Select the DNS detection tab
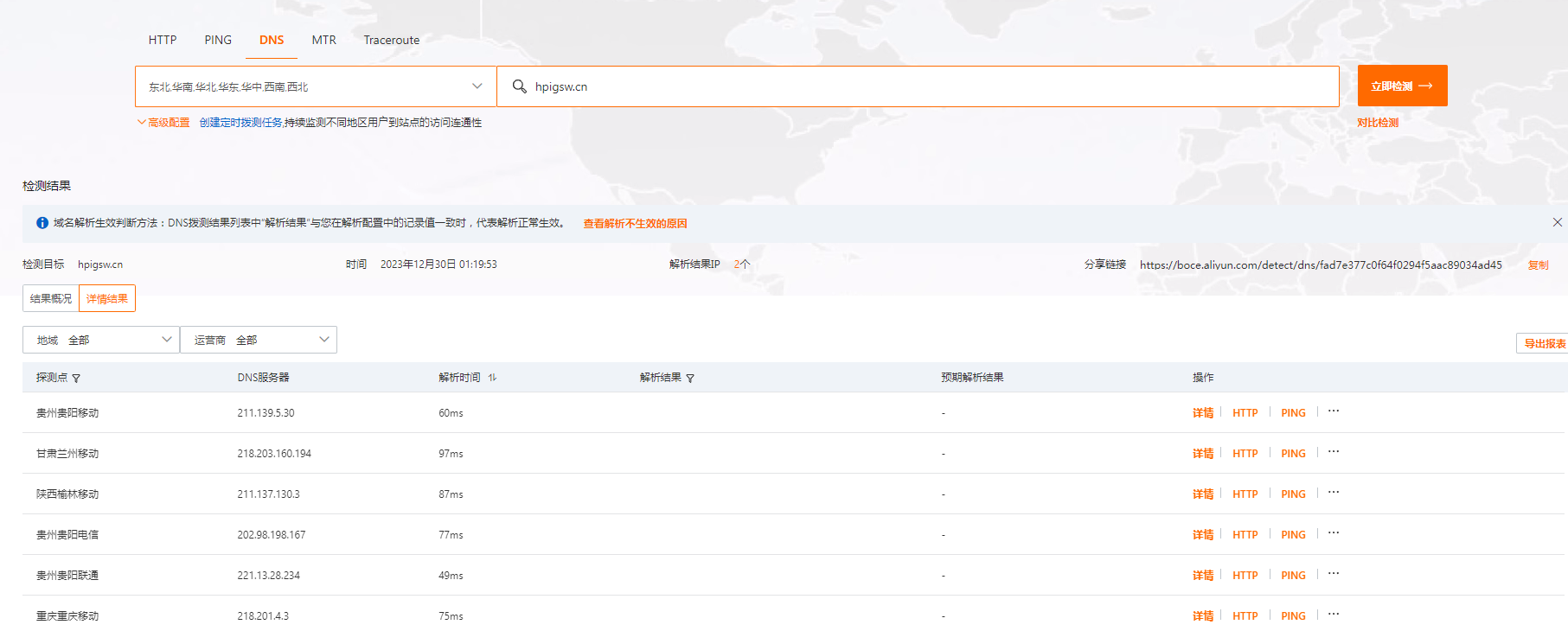 (x=272, y=40)
